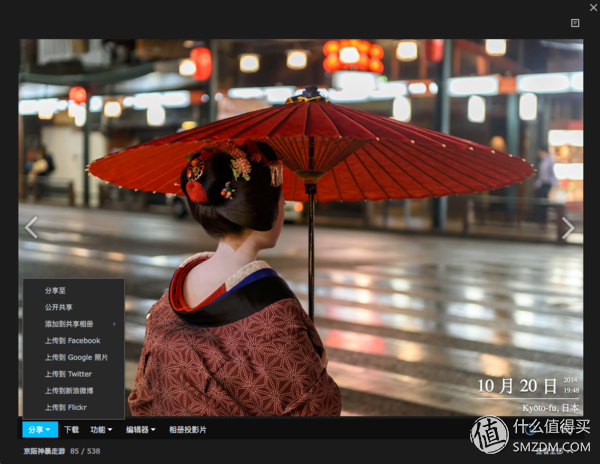Viewport: 600px width, 464px height.
Task: Start the 相册投影片 slideshow
Action: point(188,430)
